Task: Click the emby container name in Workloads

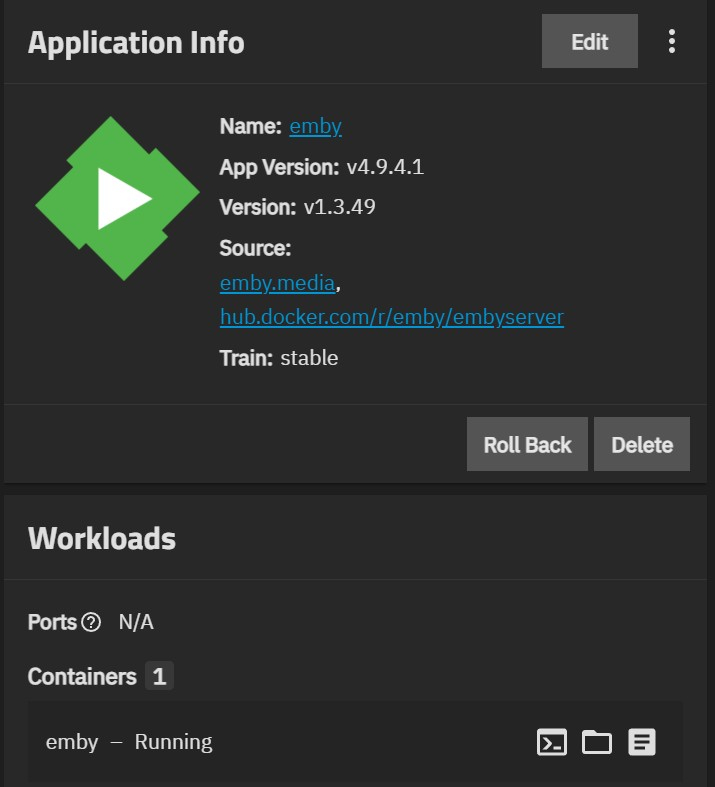Action: point(72,742)
